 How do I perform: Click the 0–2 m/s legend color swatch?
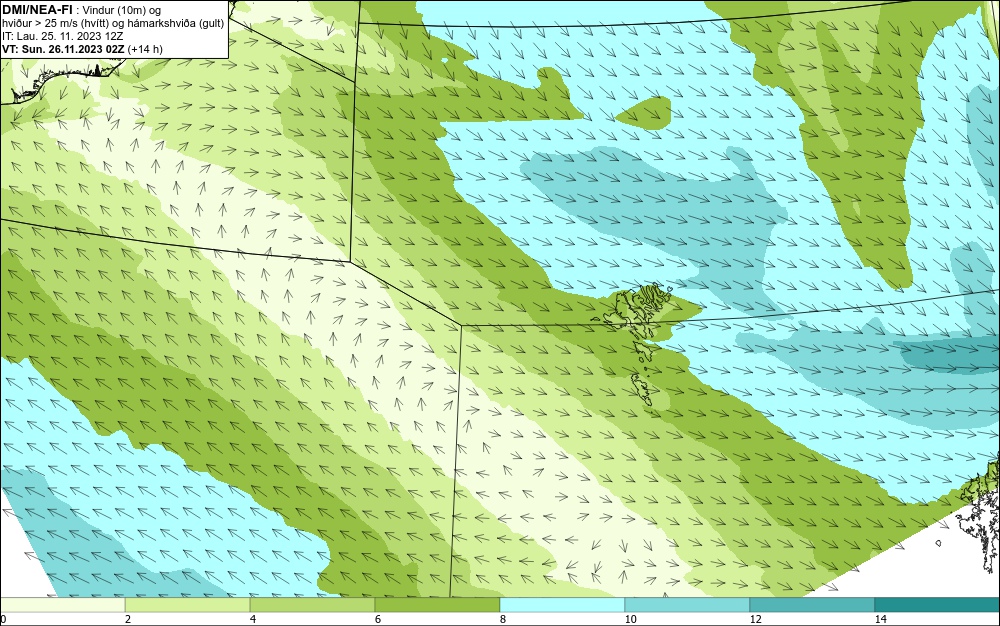click(62, 605)
